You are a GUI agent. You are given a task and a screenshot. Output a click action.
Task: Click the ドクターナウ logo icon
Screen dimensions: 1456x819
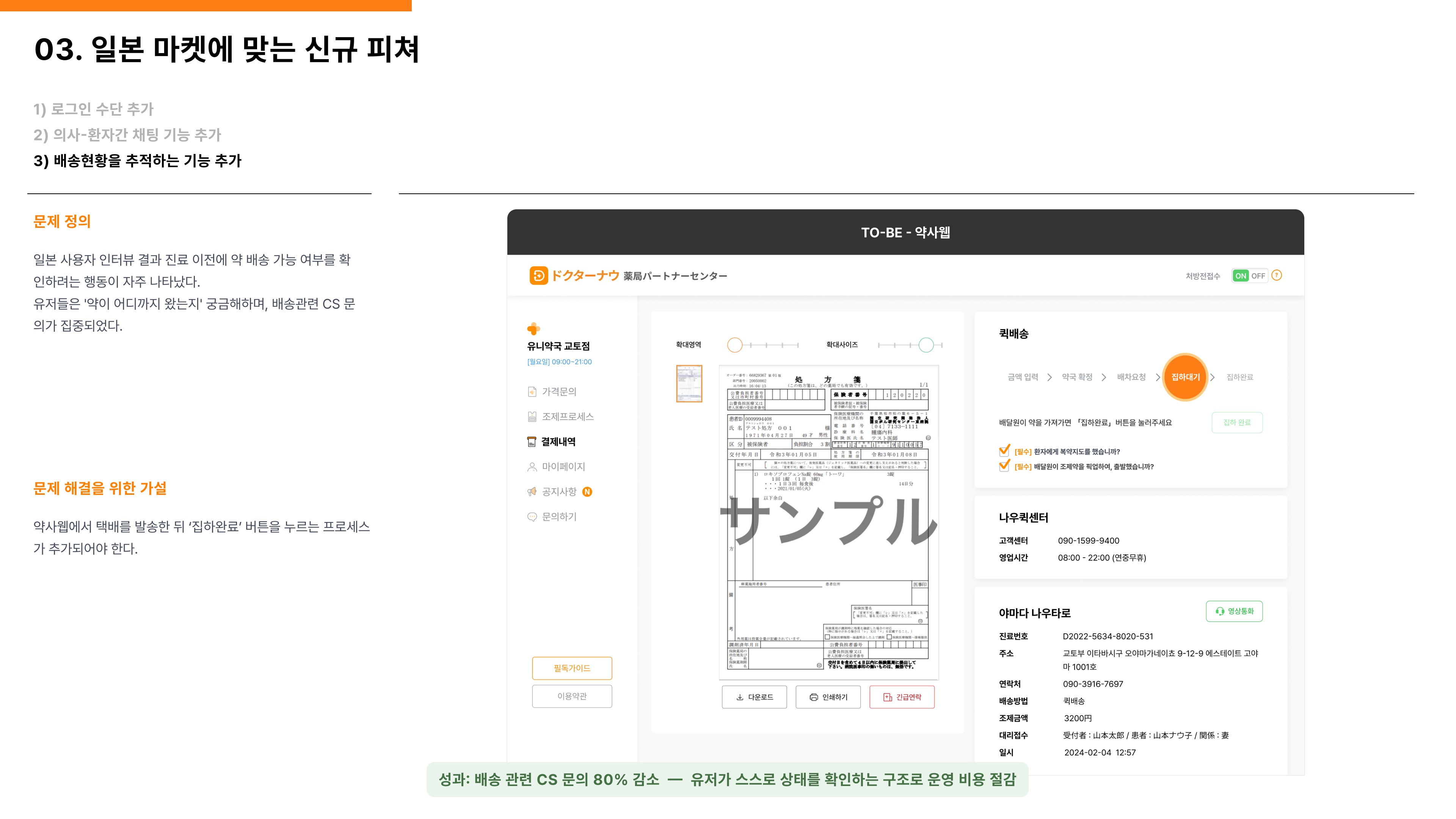(538, 276)
